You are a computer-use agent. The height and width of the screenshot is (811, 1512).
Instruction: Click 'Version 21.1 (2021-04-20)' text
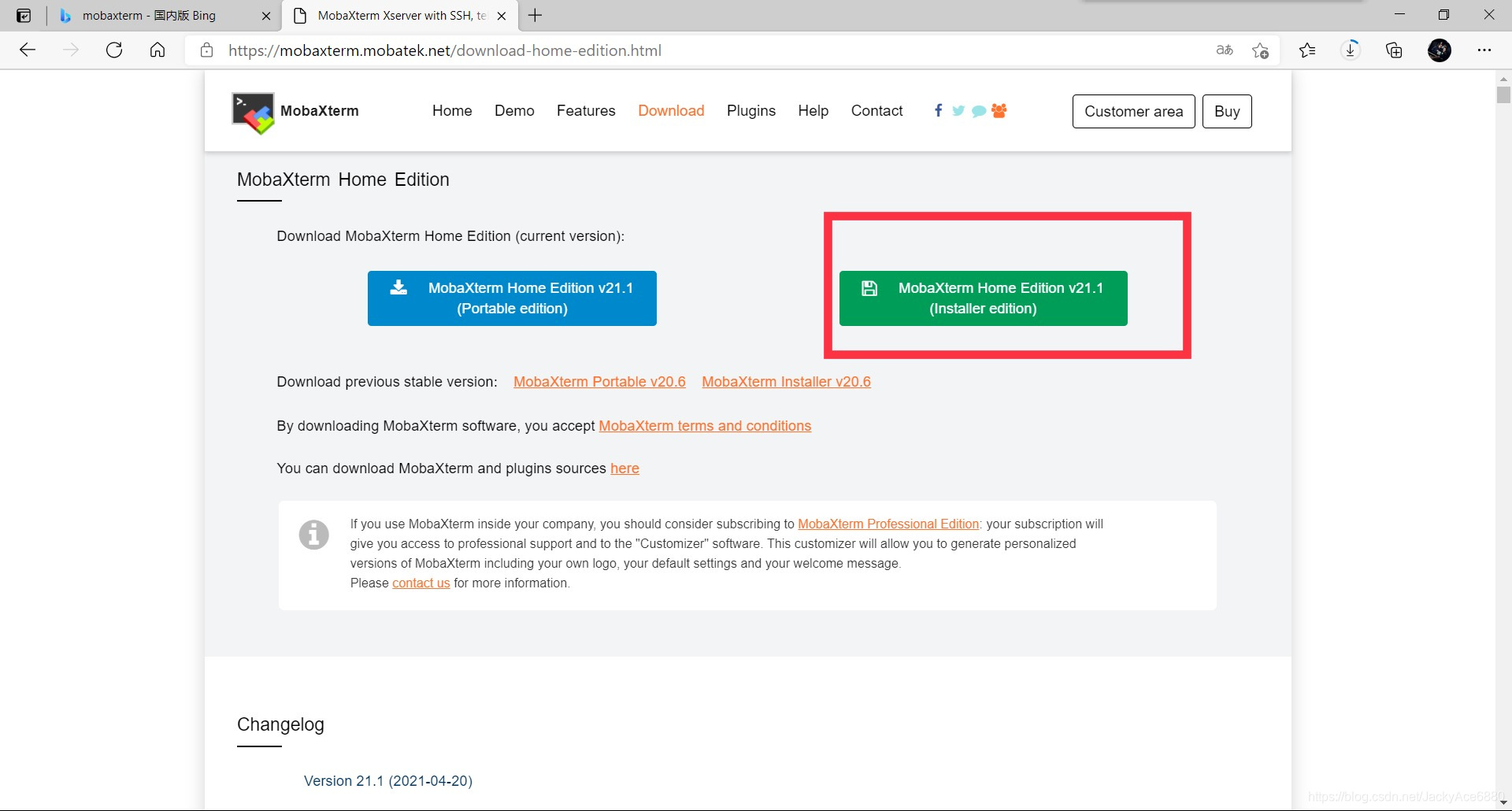(x=388, y=781)
